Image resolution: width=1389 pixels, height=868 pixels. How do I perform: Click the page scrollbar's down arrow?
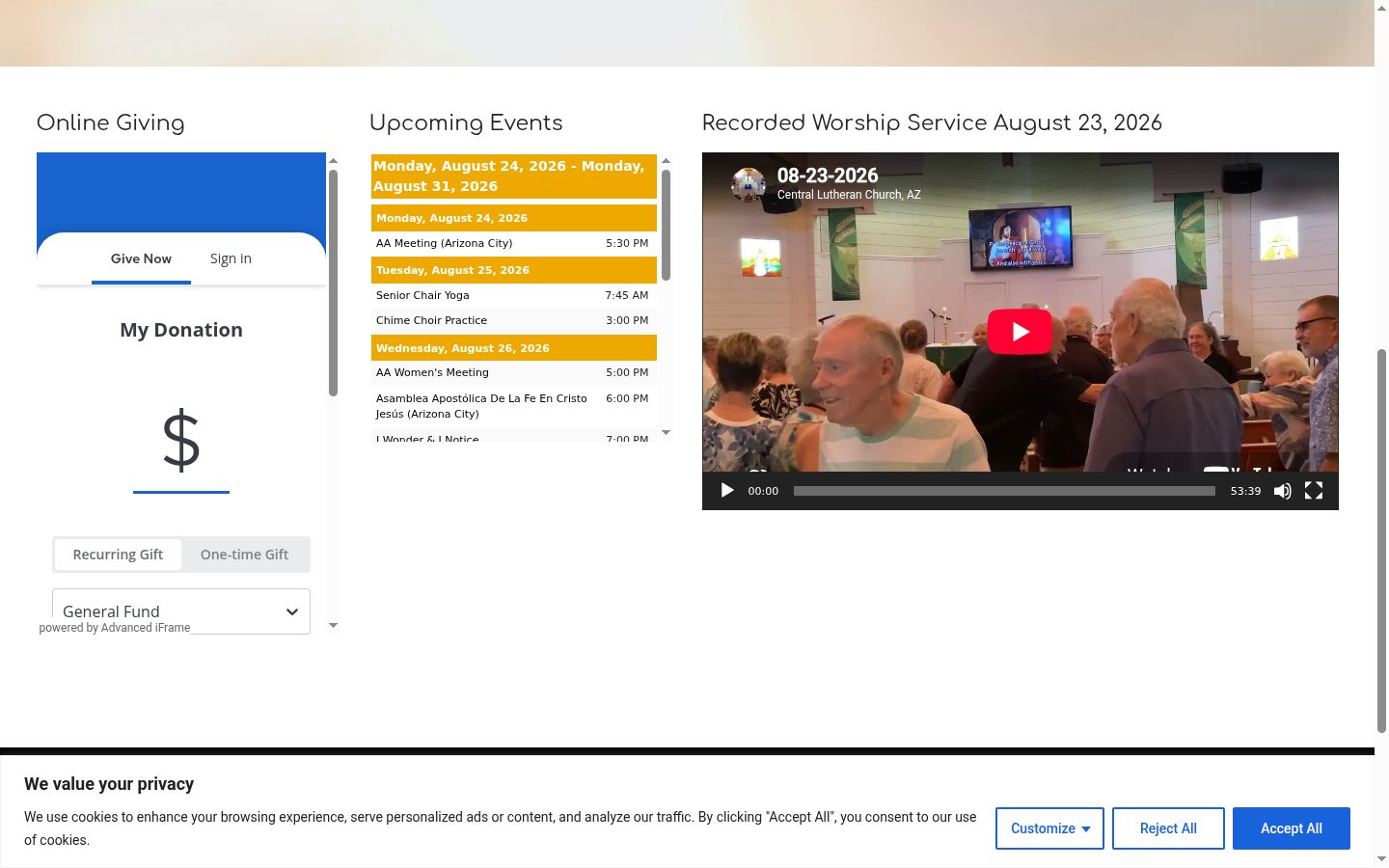tap(1381, 858)
